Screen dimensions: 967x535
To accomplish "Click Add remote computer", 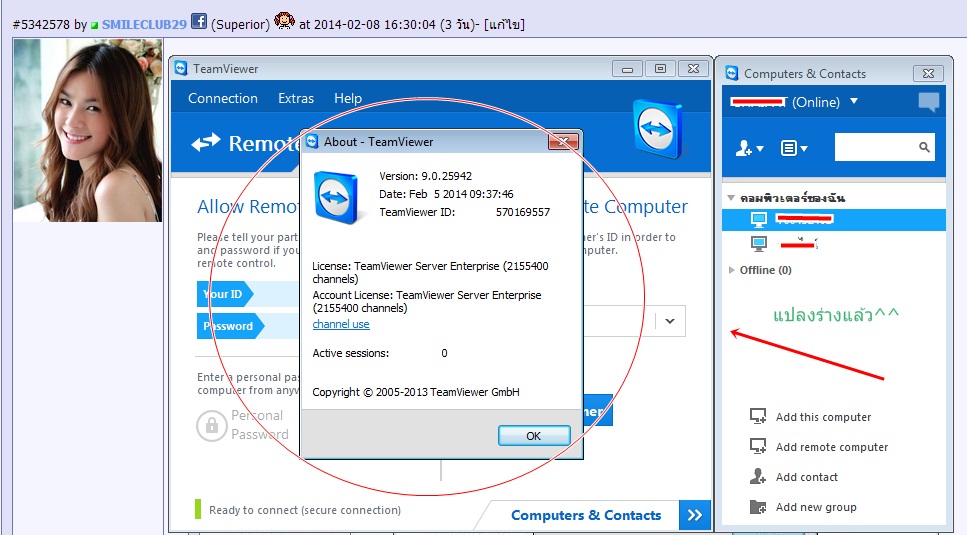I will [832, 447].
